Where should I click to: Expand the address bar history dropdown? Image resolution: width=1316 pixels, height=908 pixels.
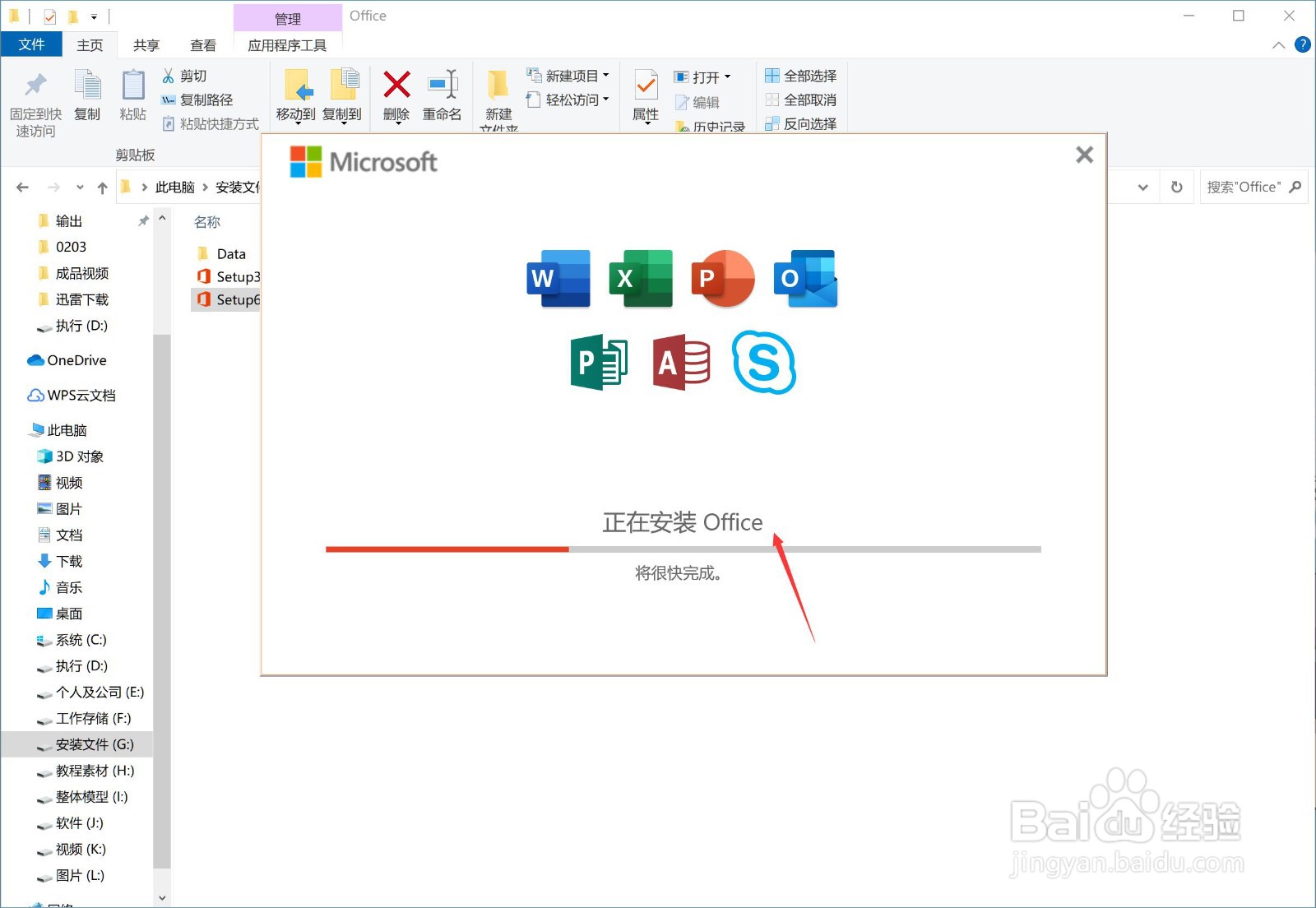pos(1143,188)
